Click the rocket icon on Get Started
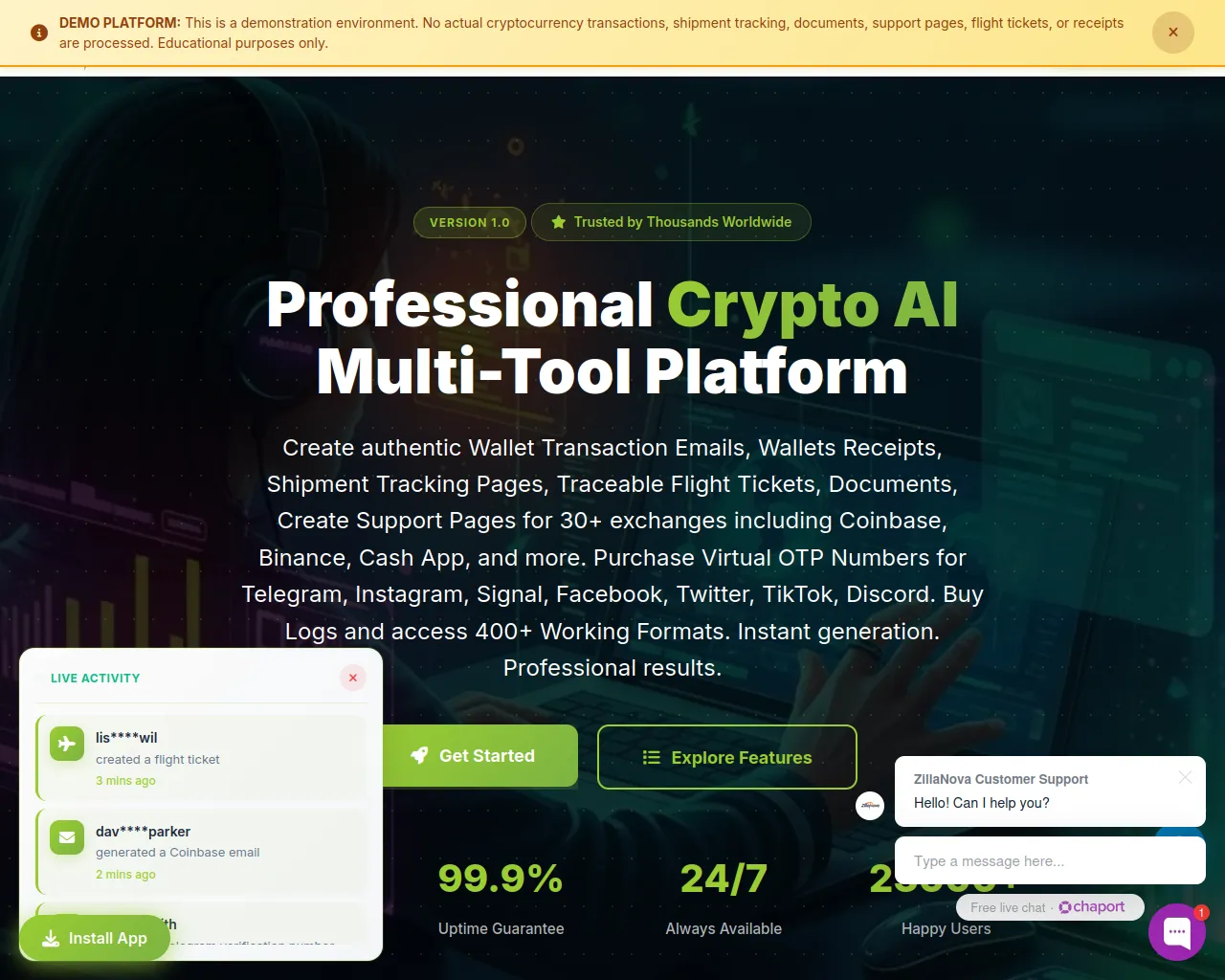 pyautogui.click(x=419, y=756)
